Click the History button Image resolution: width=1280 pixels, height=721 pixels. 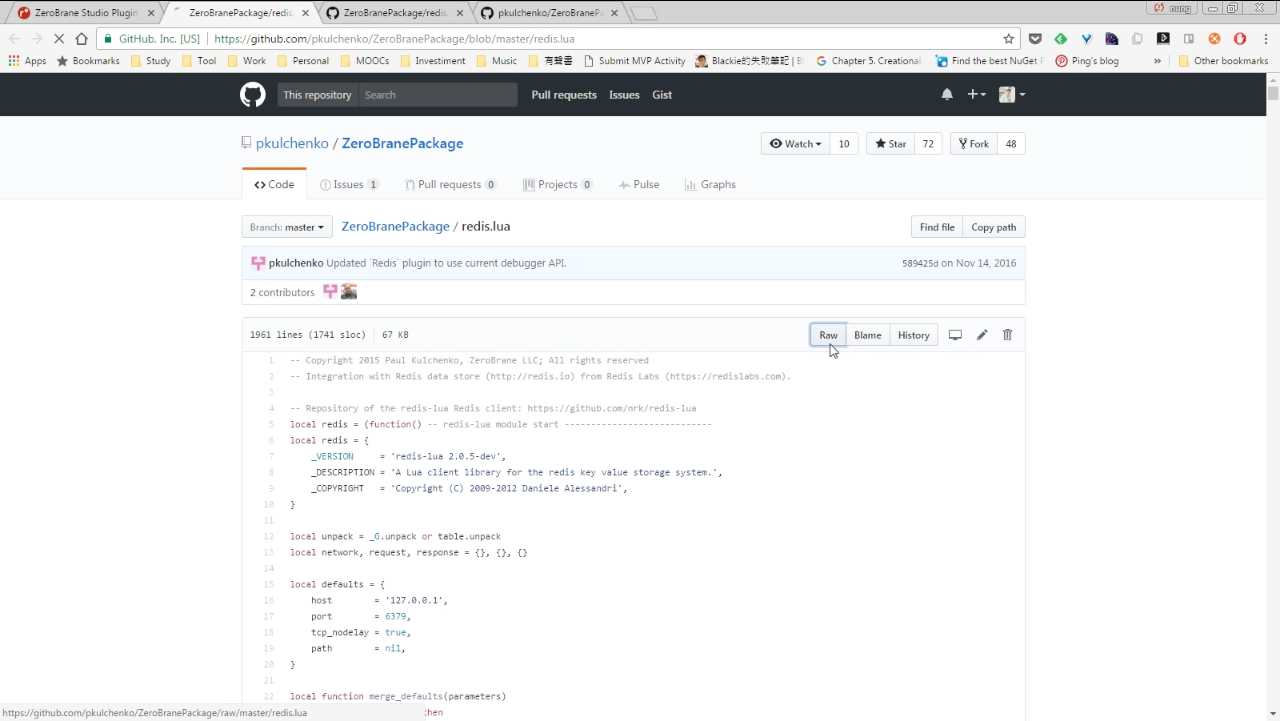(913, 335)
